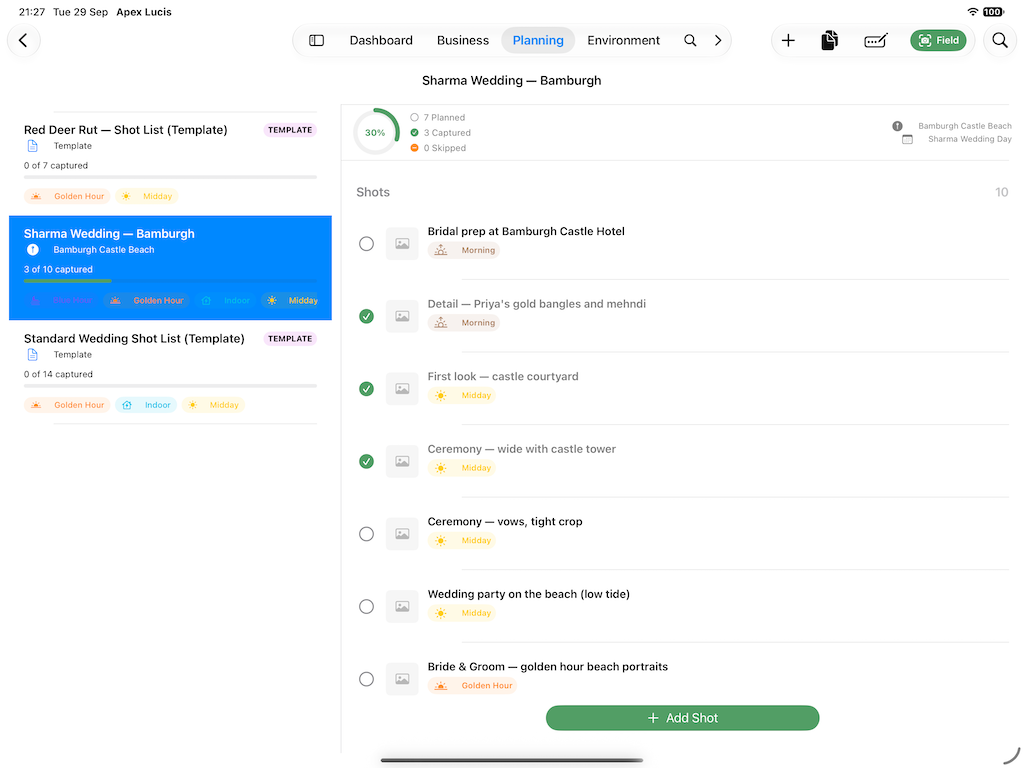Tap the 30% progress ring

[x=376, y=132]
